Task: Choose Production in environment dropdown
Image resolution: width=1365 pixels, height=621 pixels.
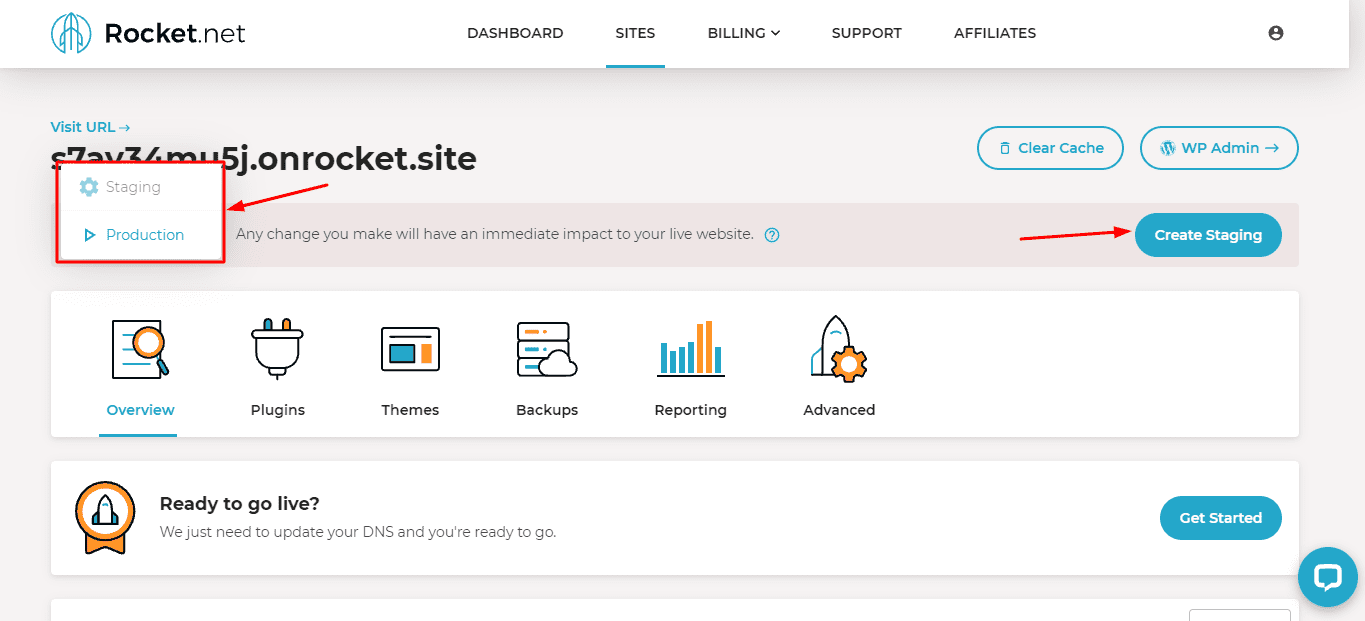Action: (x=144, y=235)
